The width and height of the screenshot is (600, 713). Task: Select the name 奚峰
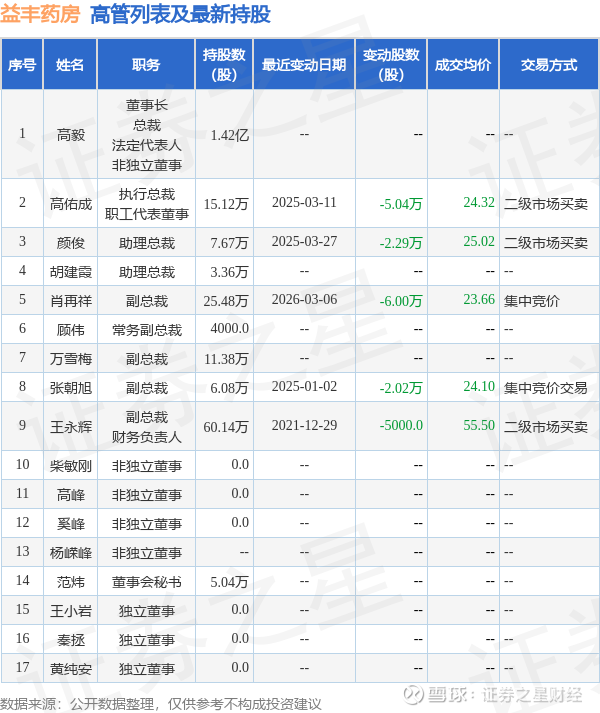click(x=71, y=524)
